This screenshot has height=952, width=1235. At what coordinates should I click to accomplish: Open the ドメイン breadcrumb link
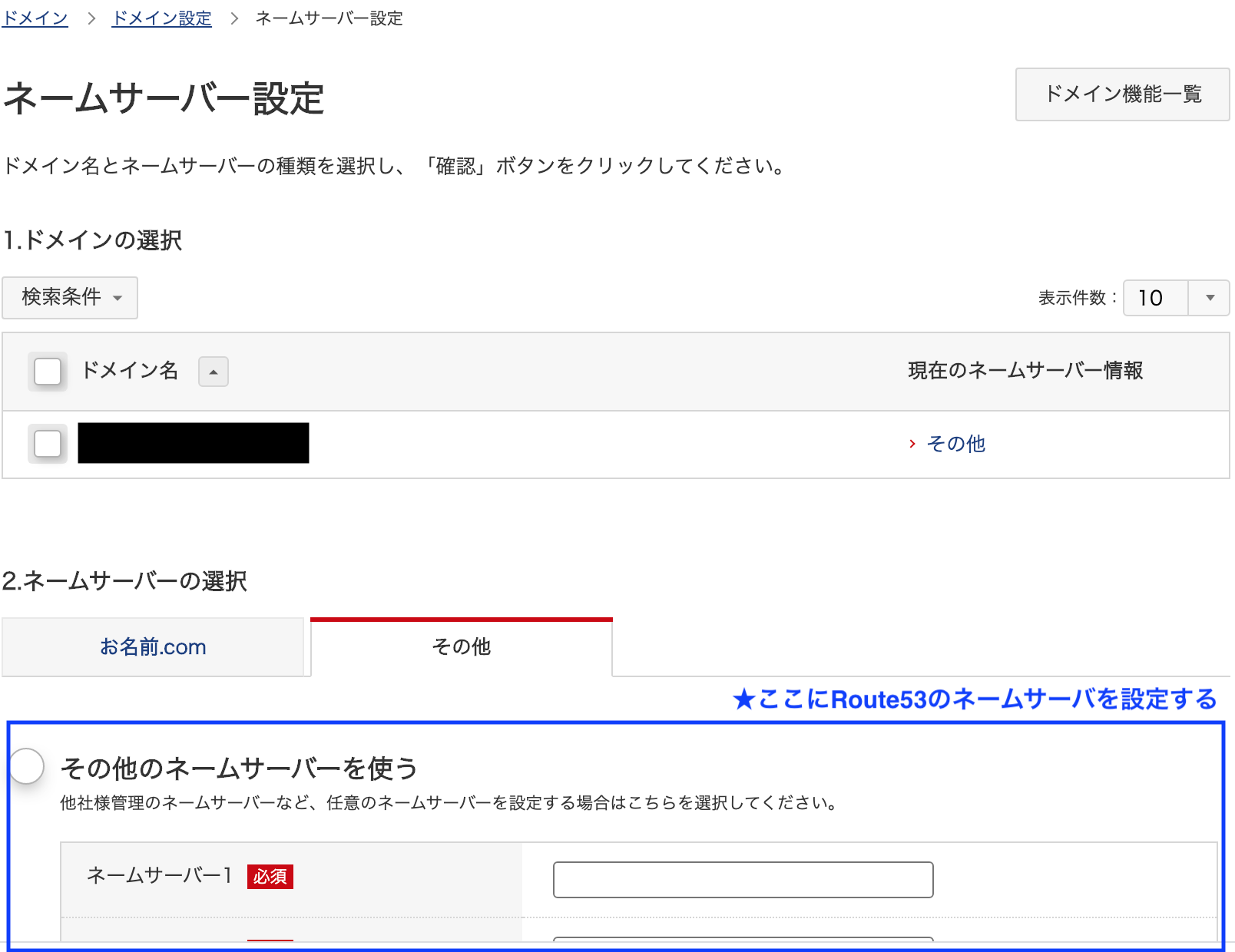(35, 18)
